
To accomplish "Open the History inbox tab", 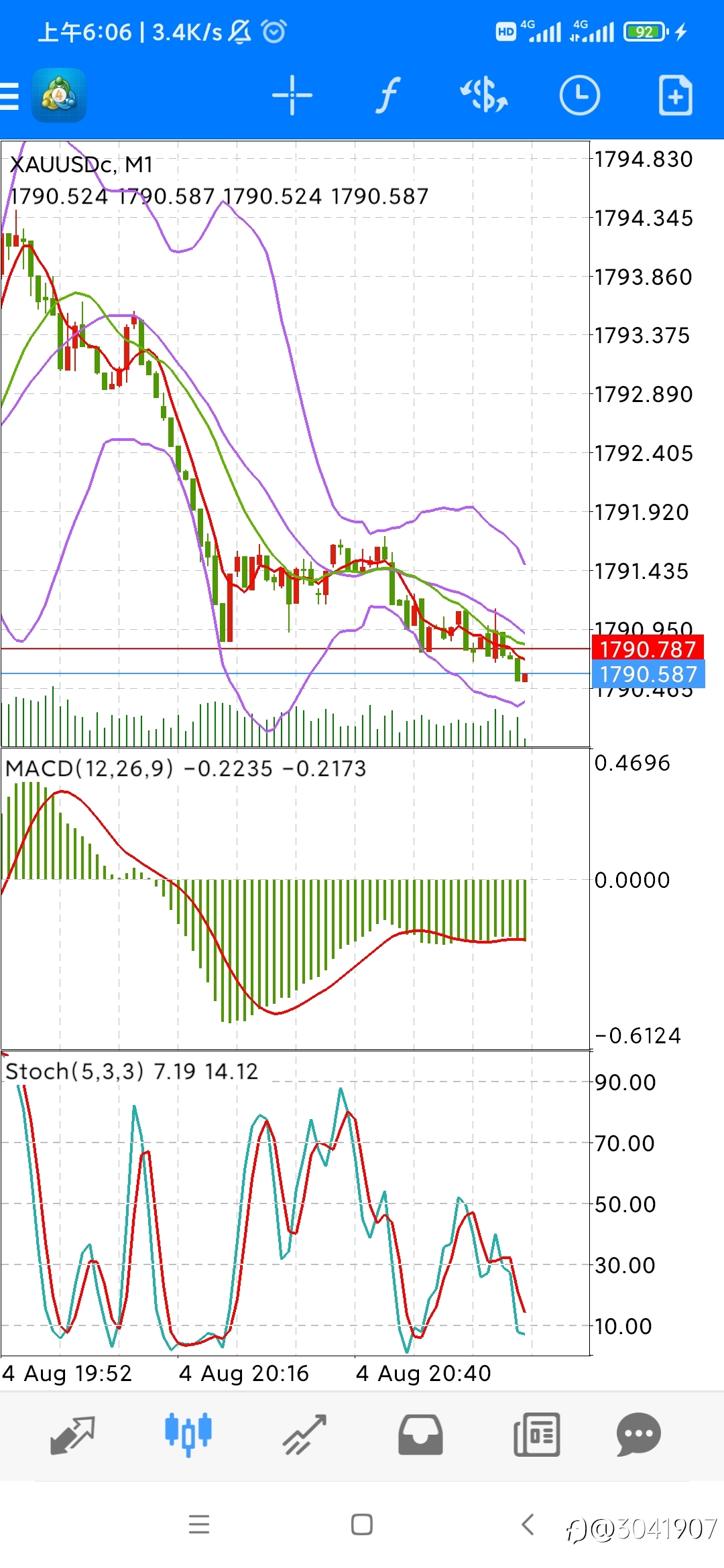I will [420, 1435].
